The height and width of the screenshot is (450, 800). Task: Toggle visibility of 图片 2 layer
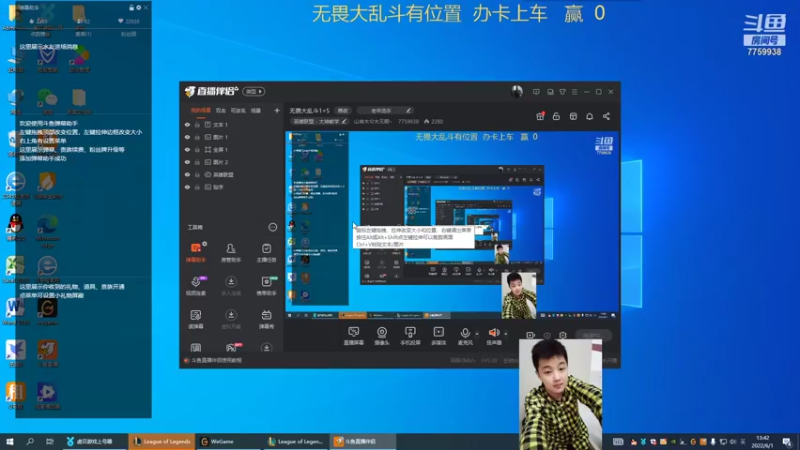[187, 162]
